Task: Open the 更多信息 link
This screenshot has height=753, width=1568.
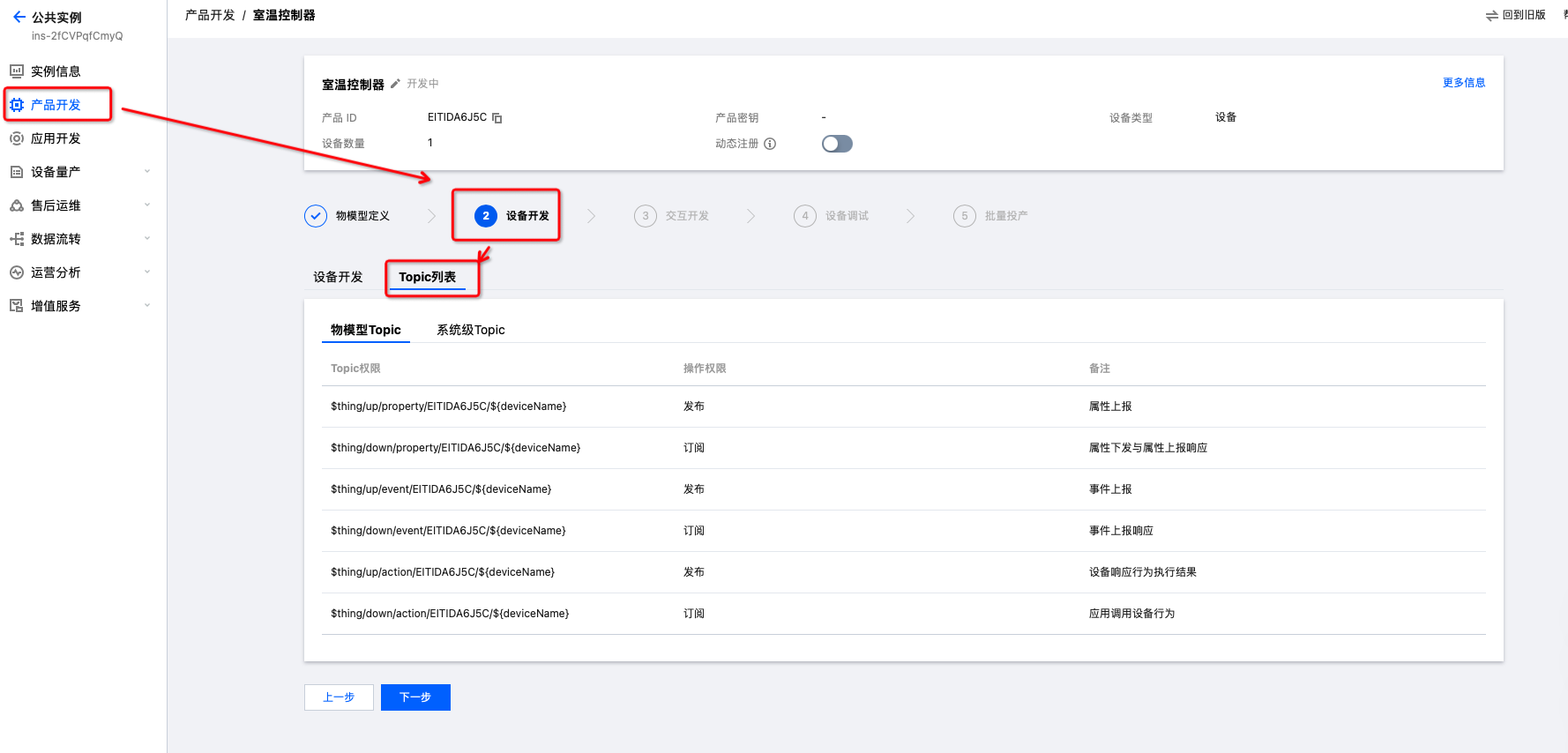Action: click(x=1463, y=83)
